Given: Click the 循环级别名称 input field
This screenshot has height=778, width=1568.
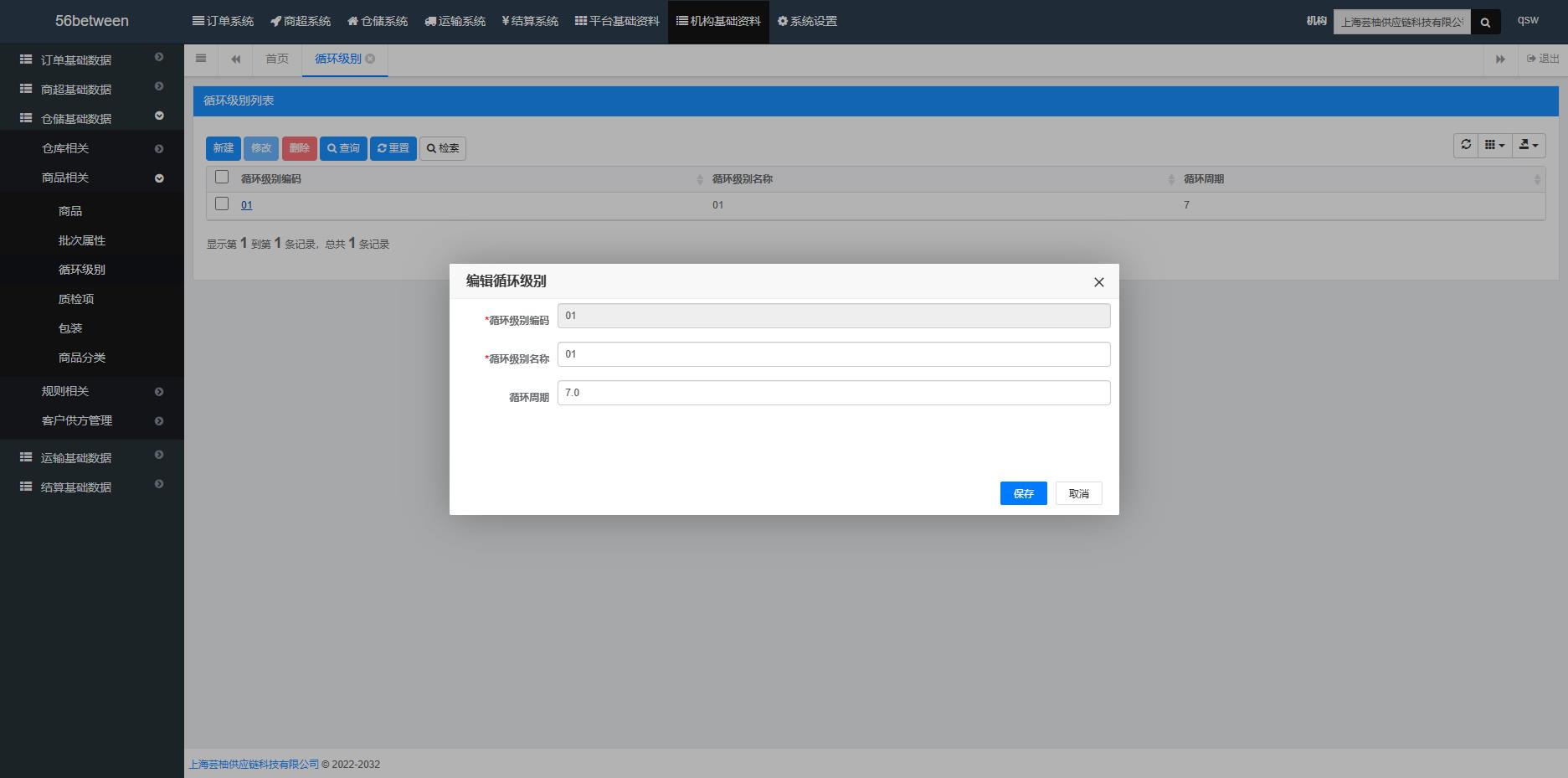Looking at the screenshot, I should [x=834, y=354].
